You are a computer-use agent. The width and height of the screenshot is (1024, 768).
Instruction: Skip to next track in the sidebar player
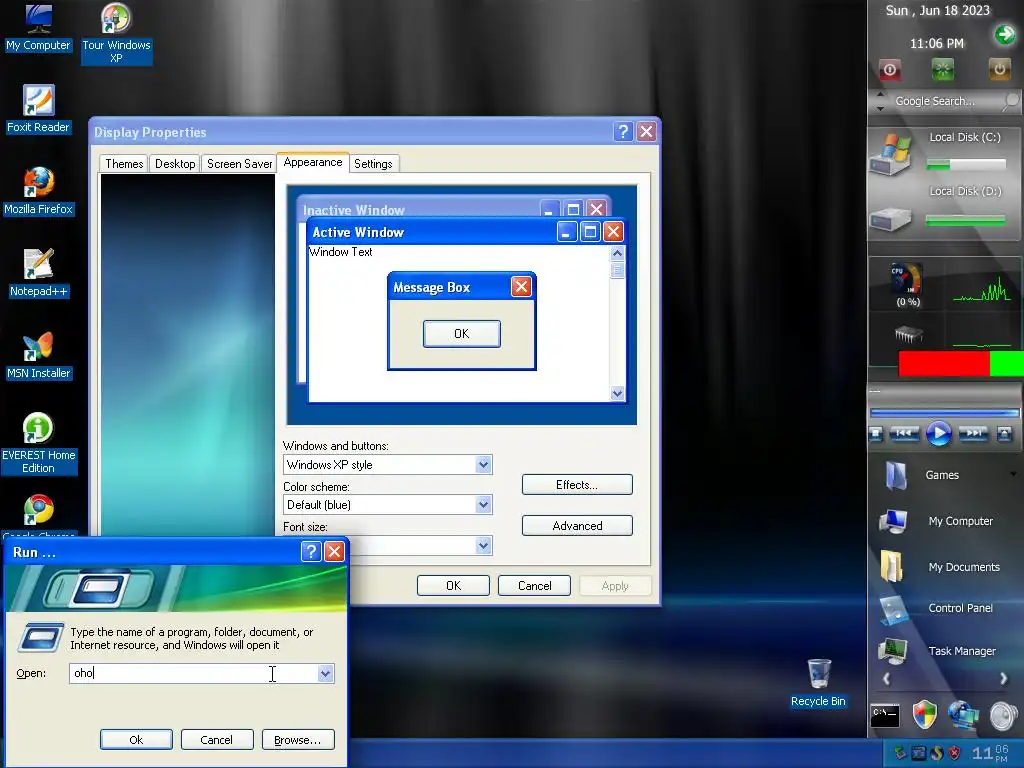pyautogui.click(x=973, y=433)
